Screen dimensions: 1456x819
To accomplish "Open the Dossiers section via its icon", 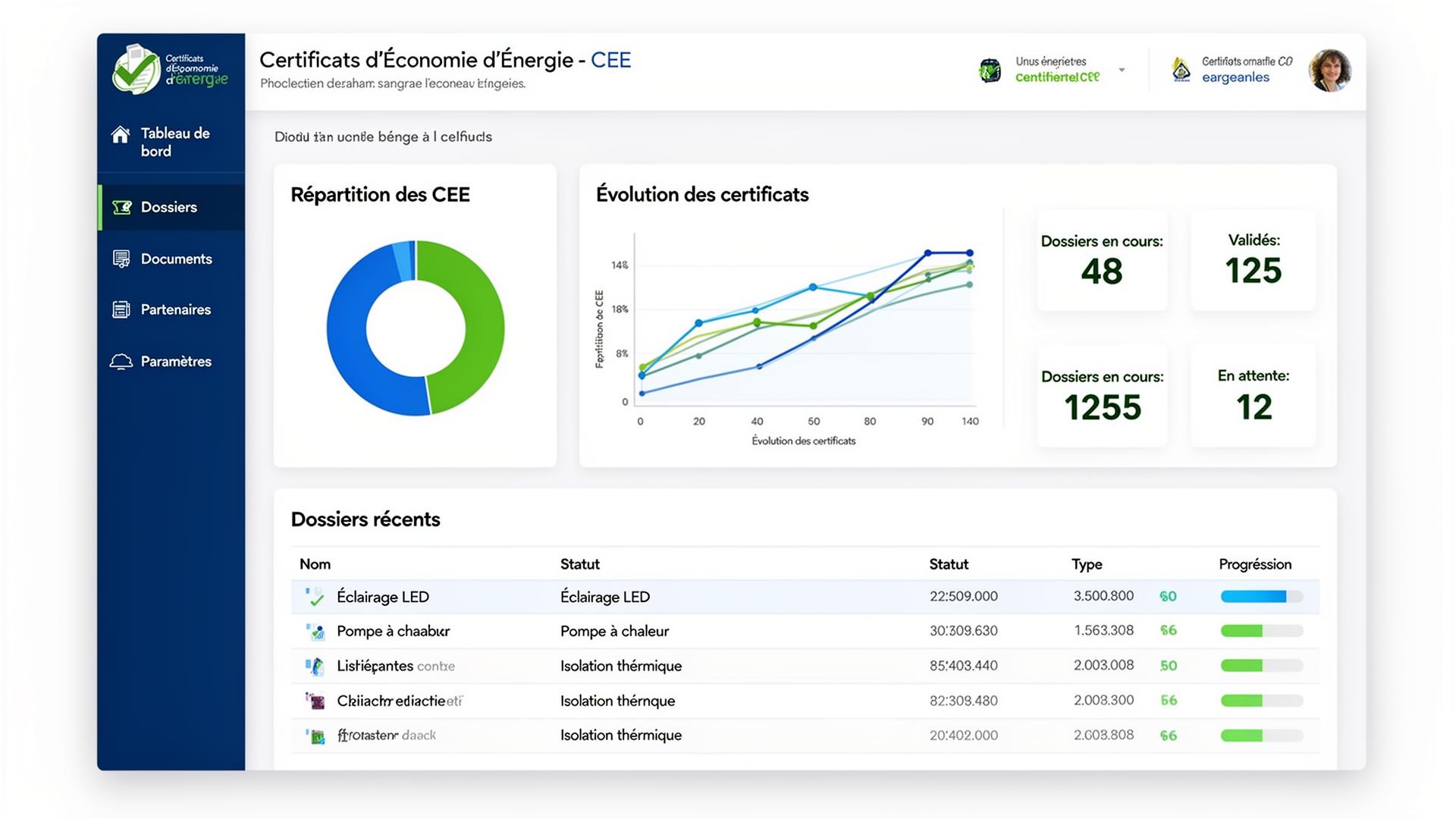I will 121,207.
